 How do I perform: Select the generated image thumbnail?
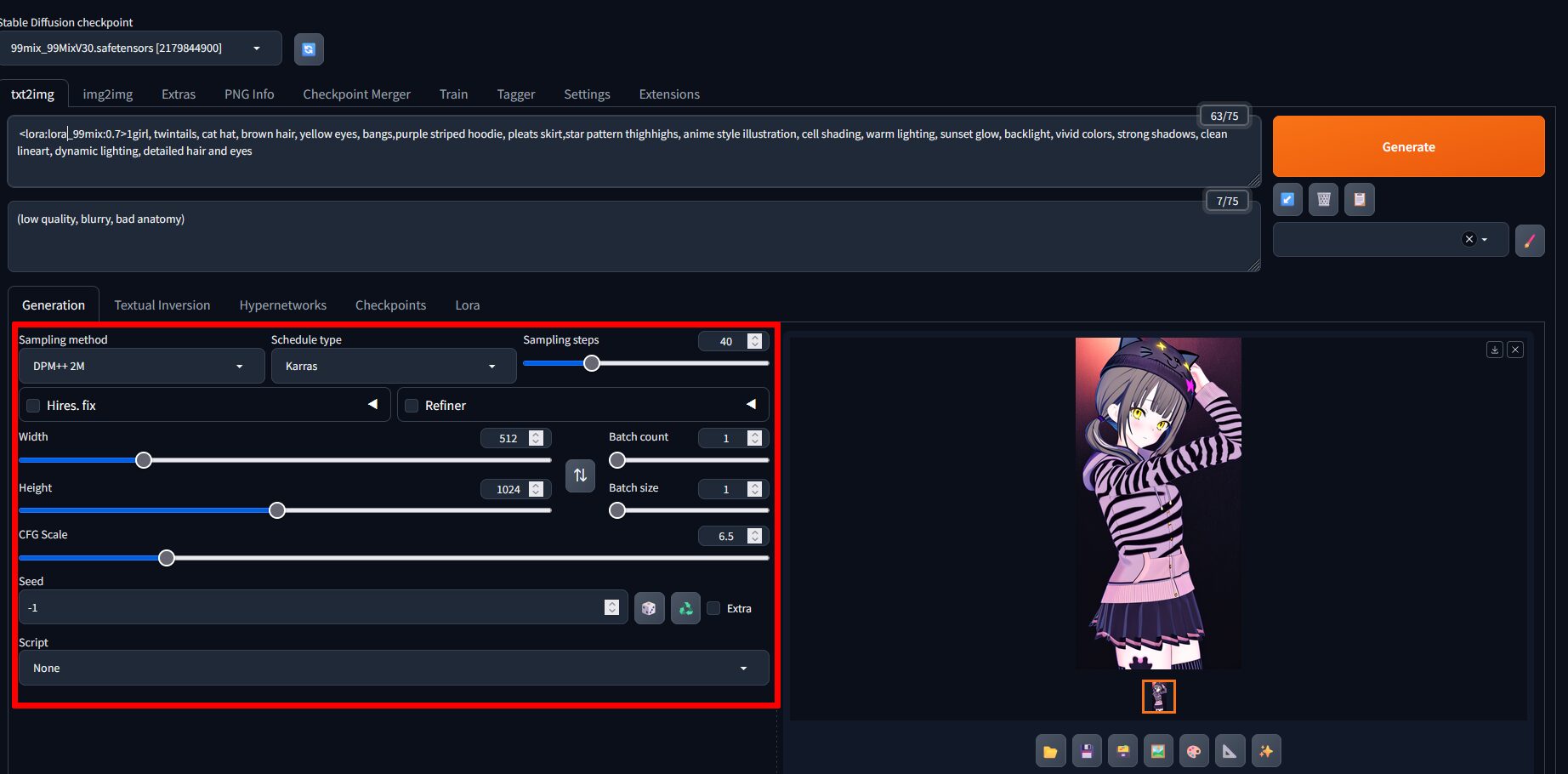[x=1158, y=697]
